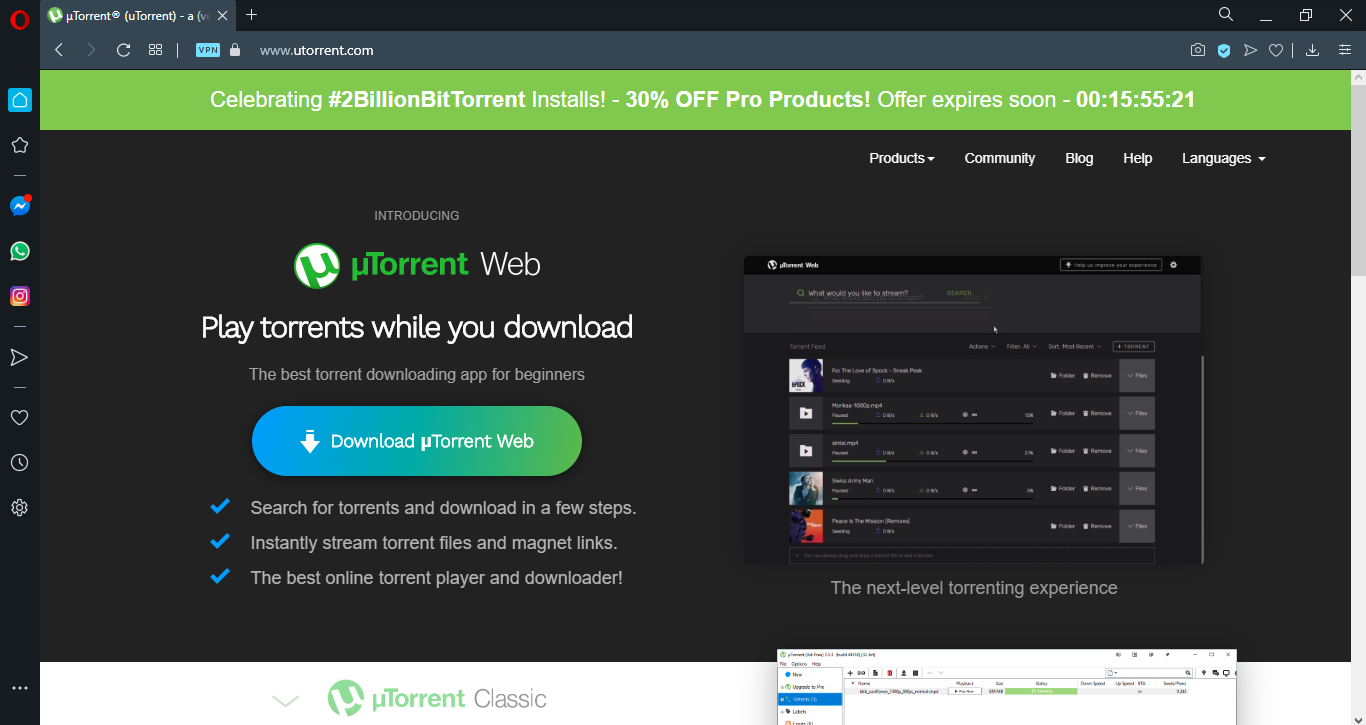The width and height of the screenshot is (1366, 725).
Task: Open a new tab with plus button
Action: pyautogui.click(x=251, y=14)
